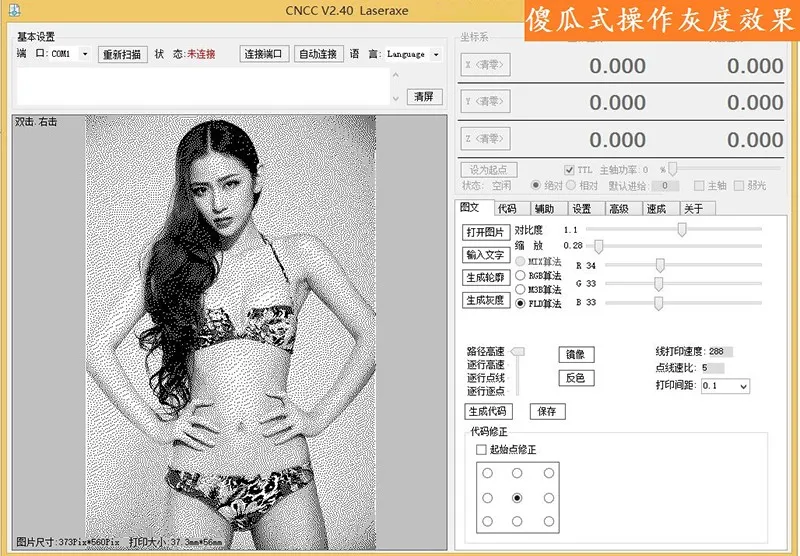Viewport: 800px width, 556px height.
Task: Click the 线打印速度 value field
Action: click(720, 351)
